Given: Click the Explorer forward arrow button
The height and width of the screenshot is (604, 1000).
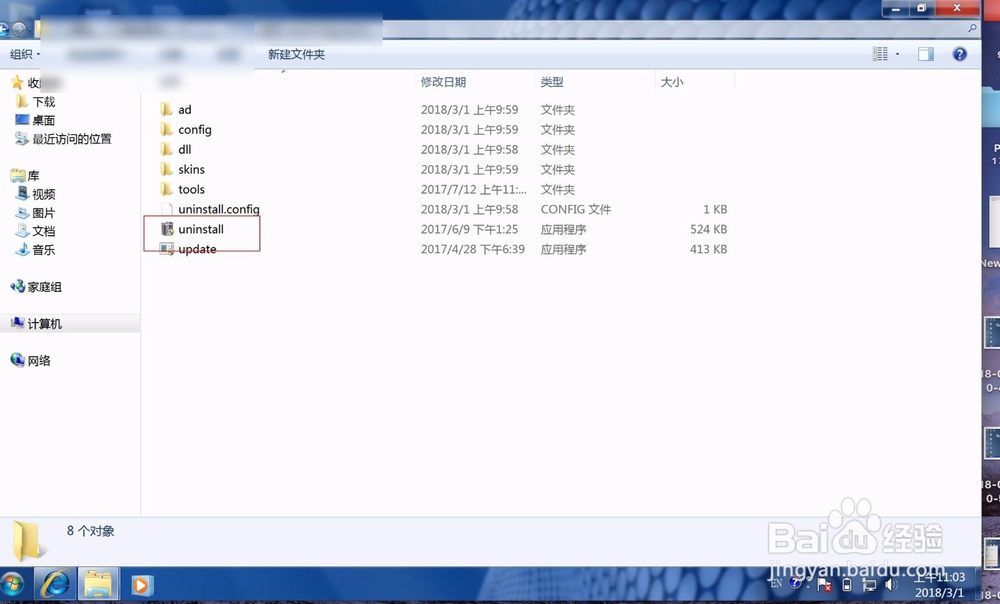Looking at the screenshot, I should [x=19, y=29].
